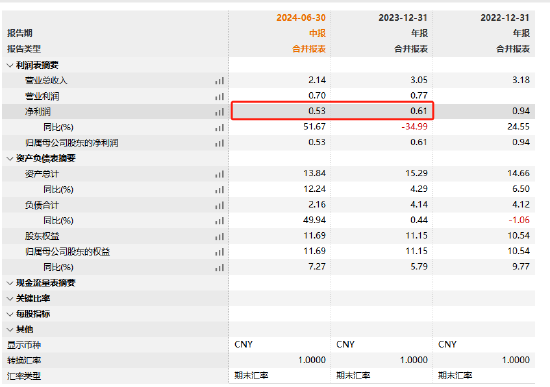Show chart for 归属母公司股东的净利润

coord(220,143)
